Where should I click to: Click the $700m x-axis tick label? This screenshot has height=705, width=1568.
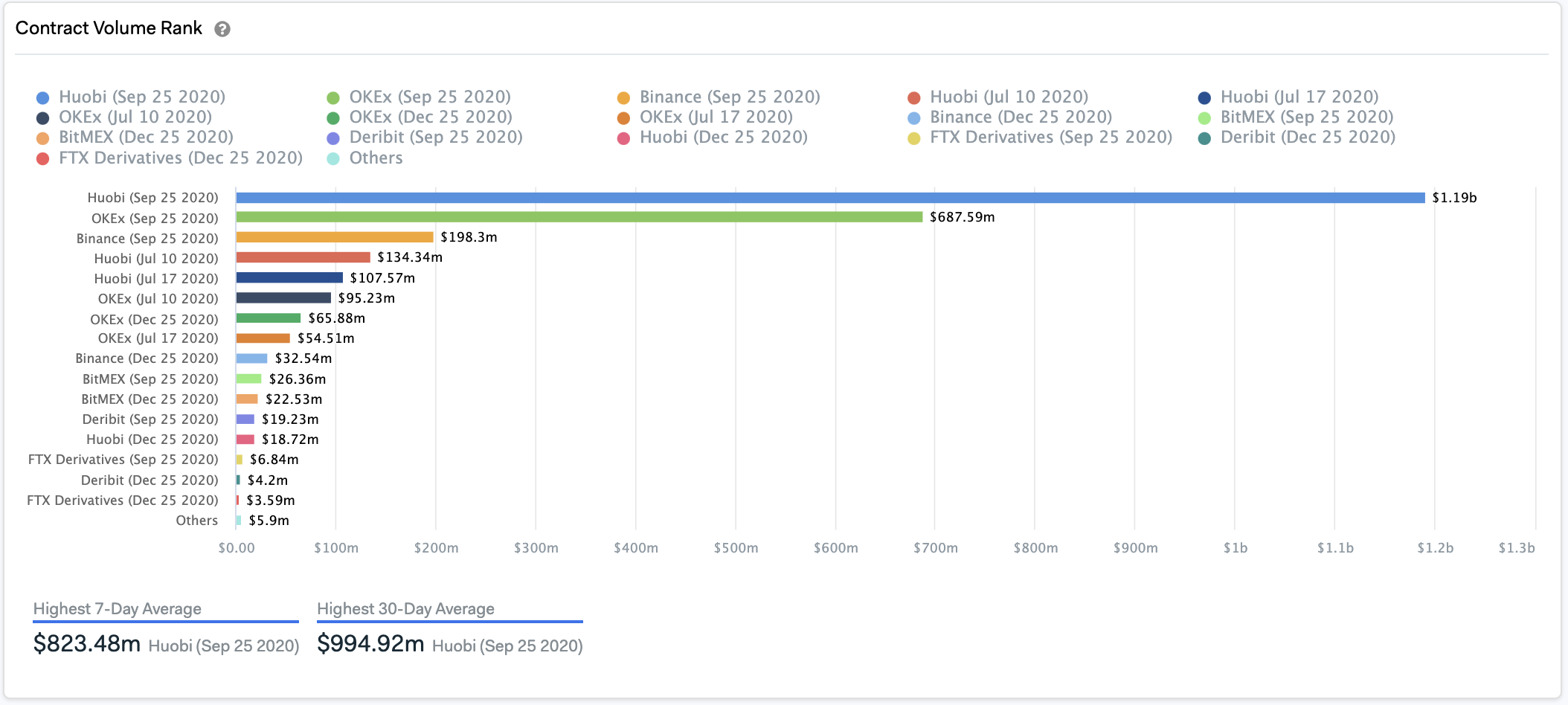[x=936, y=547]
